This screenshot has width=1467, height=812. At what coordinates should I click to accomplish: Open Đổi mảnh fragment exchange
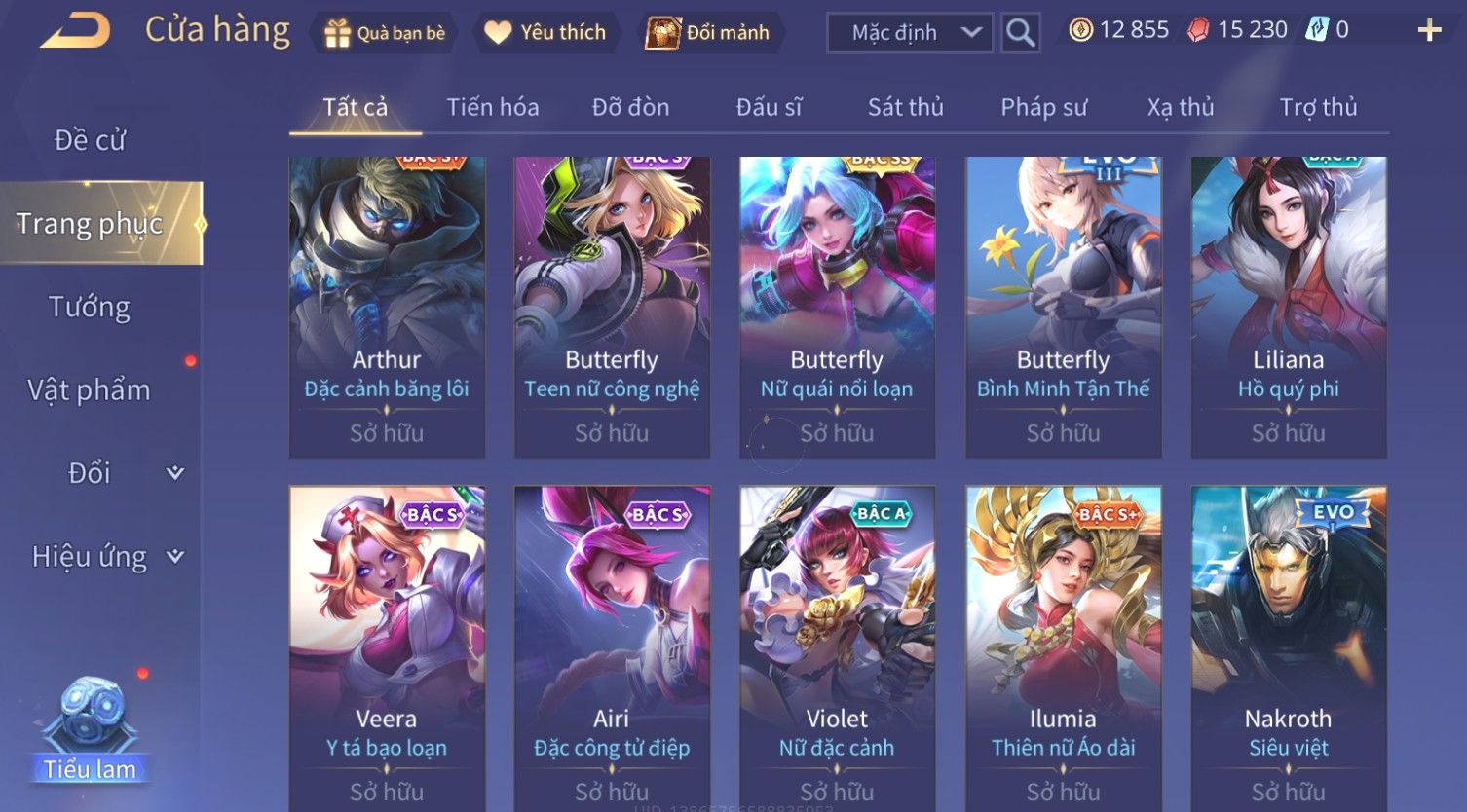click(x=709, y=32)
